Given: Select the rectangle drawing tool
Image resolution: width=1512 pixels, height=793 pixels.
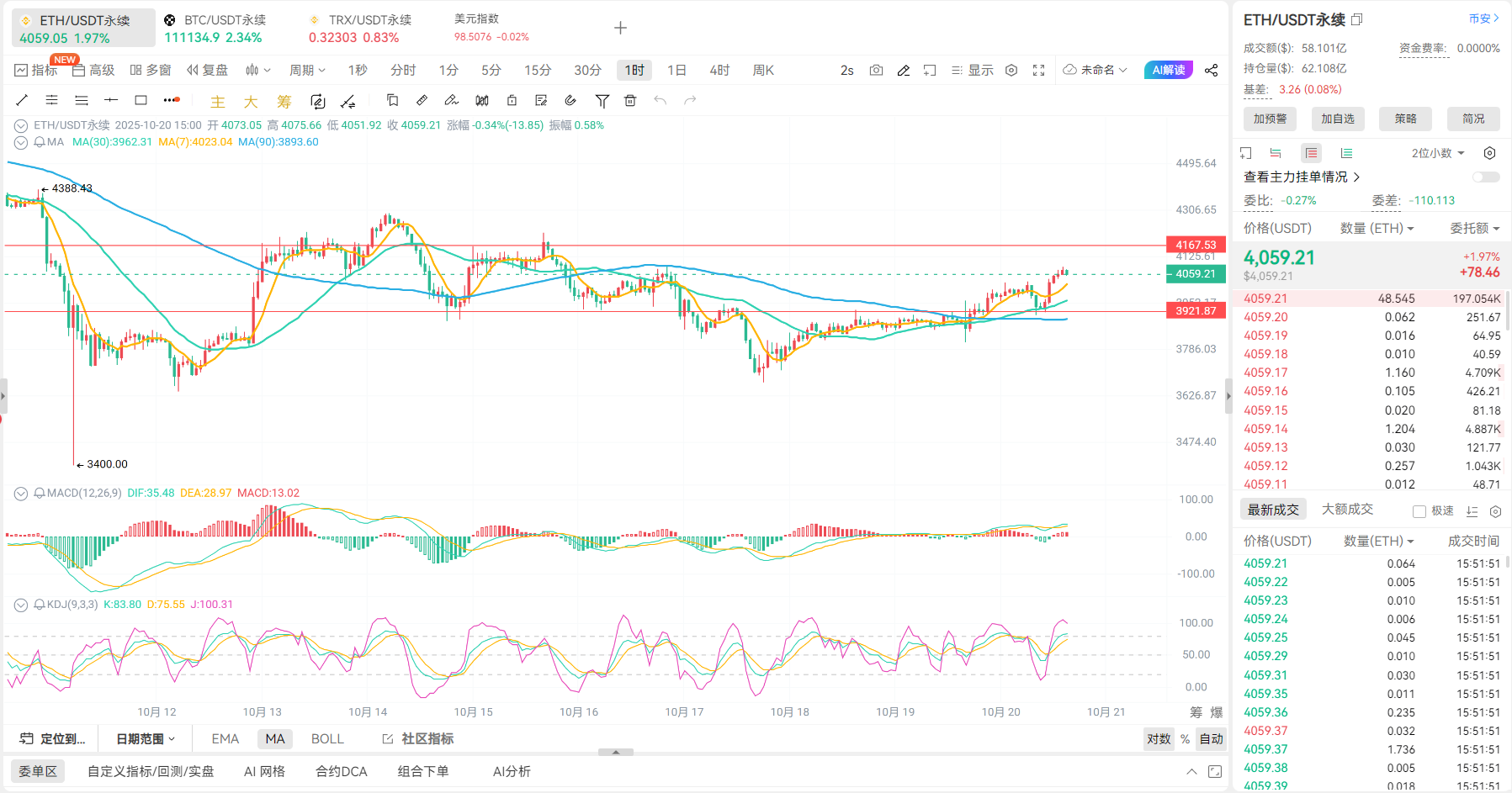Looking at the screenshot, I should click(x=141, y=100).
